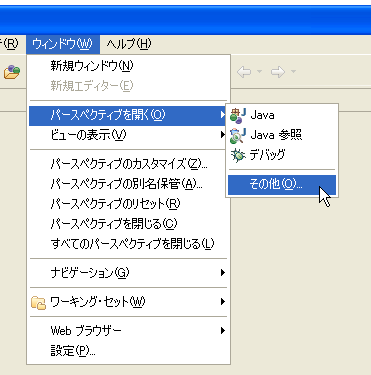Choose パースペクティブのカスタマイズ(Z)... entry
The image size is (371, 375).
128,164
